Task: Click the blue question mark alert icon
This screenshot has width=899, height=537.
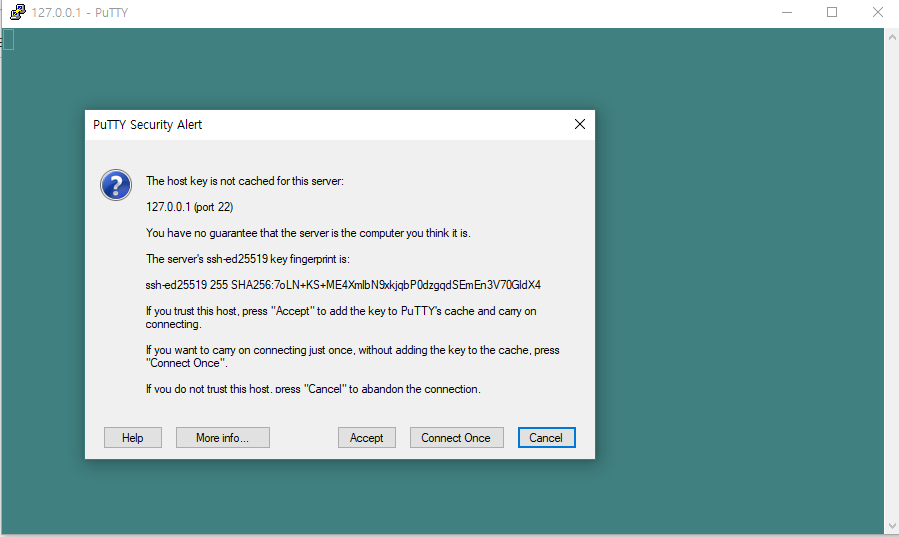Action: point(116,185)
